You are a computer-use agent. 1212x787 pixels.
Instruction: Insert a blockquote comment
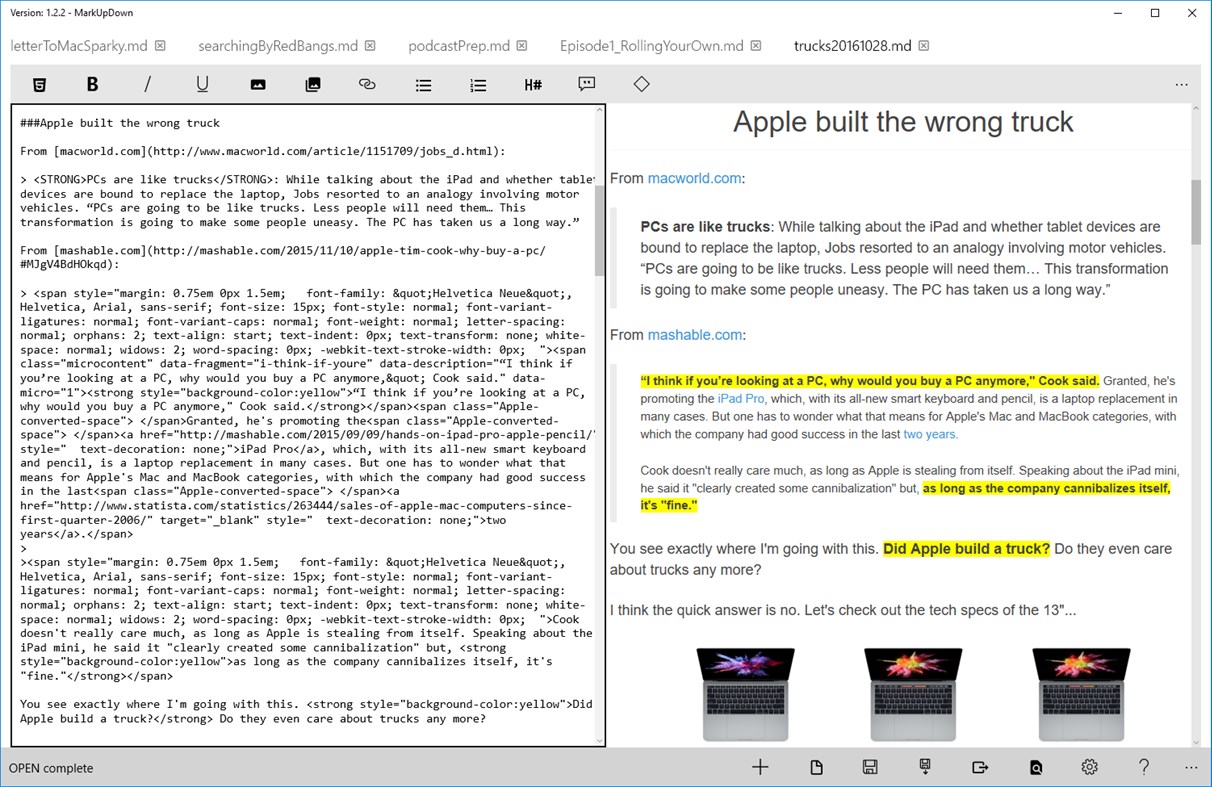[587, 84]
